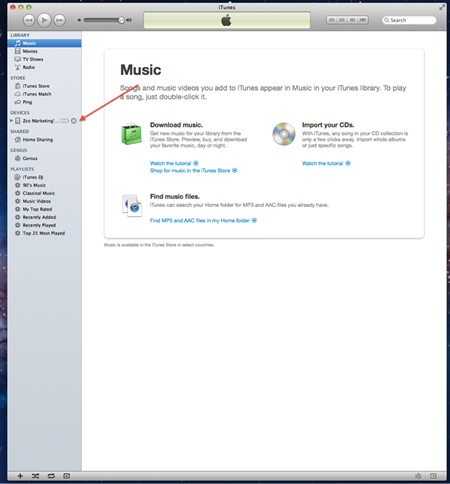Screen dimensions: 450x484
Task: Click the device battery indicator icon
Action: [64, 121]
